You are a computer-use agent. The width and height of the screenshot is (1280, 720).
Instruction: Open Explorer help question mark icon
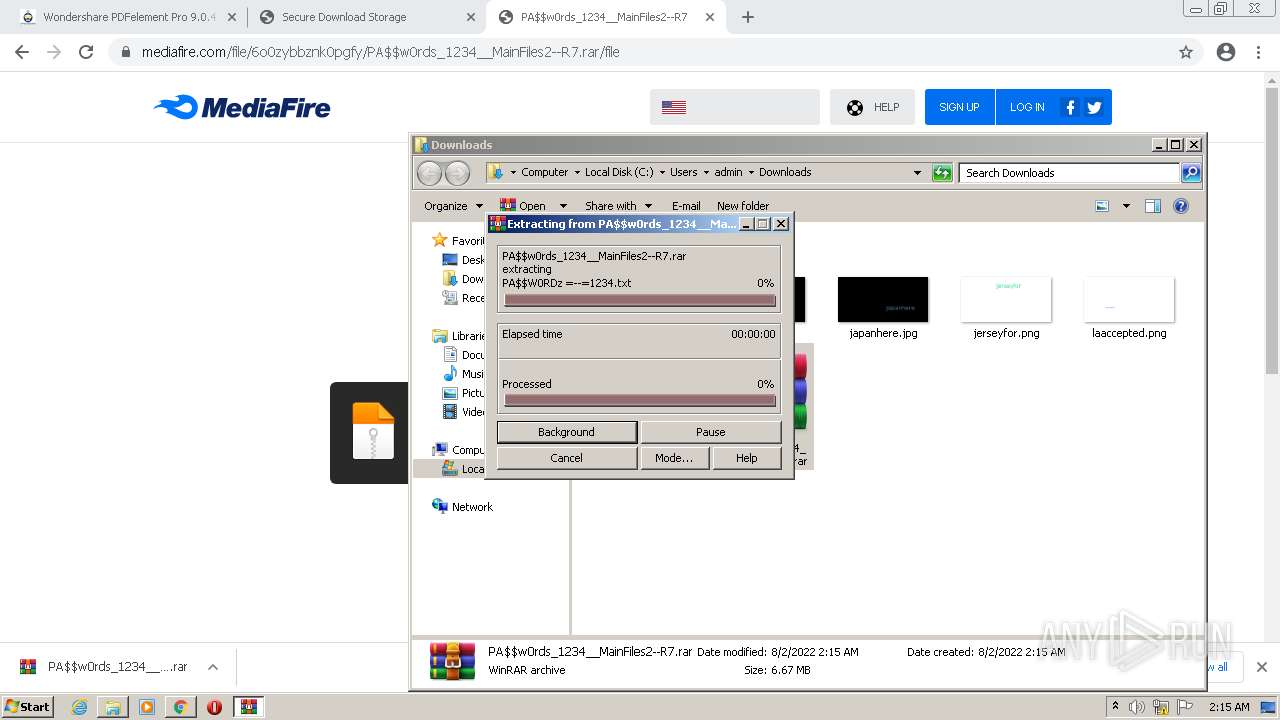point(1181,206)
